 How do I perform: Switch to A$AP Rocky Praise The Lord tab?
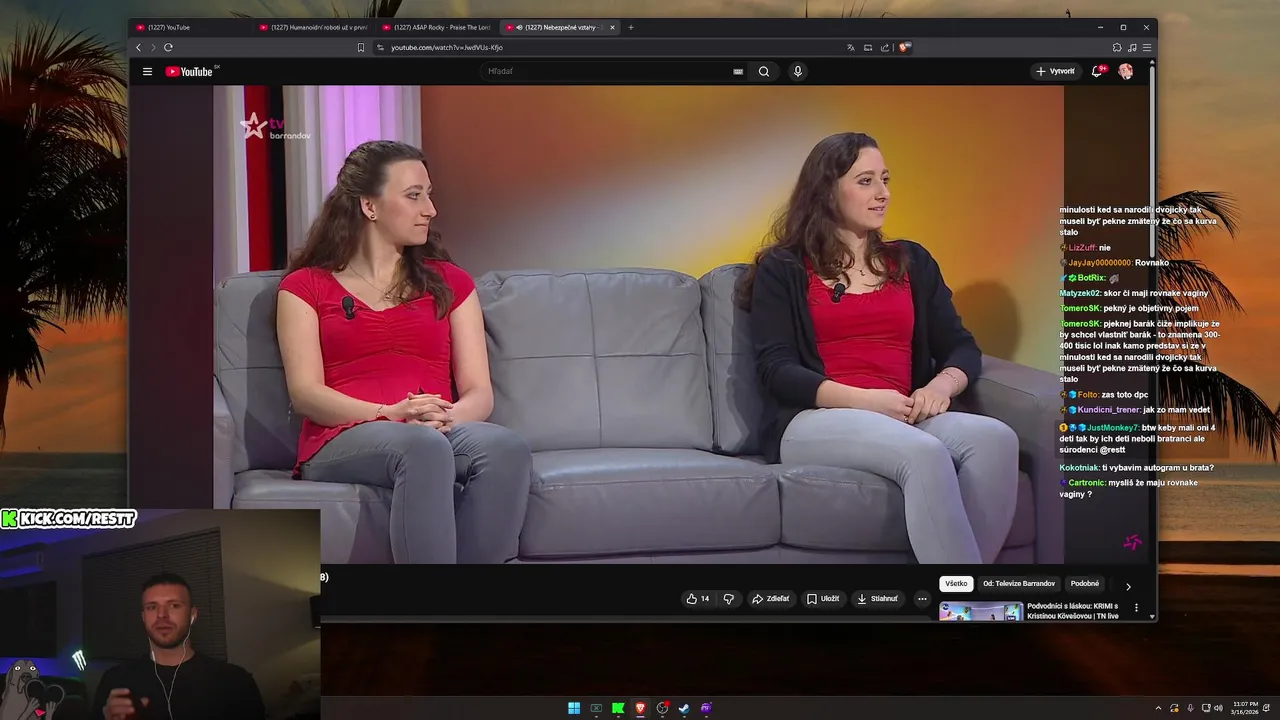pos(437,27)
